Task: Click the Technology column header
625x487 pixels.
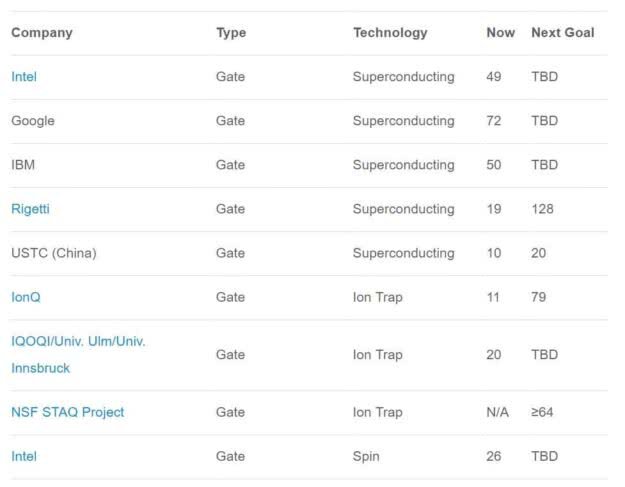Action: click(390, 33)
